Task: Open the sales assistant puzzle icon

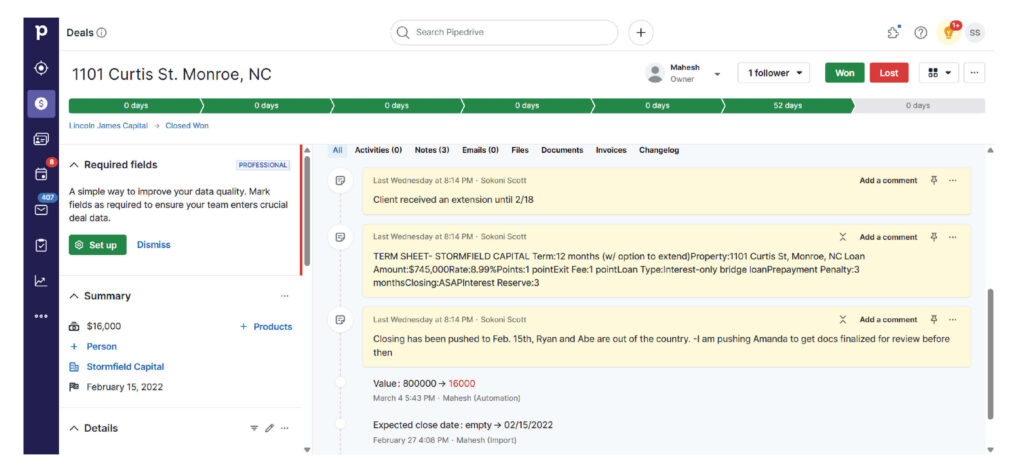Action: tap(893, 33)
